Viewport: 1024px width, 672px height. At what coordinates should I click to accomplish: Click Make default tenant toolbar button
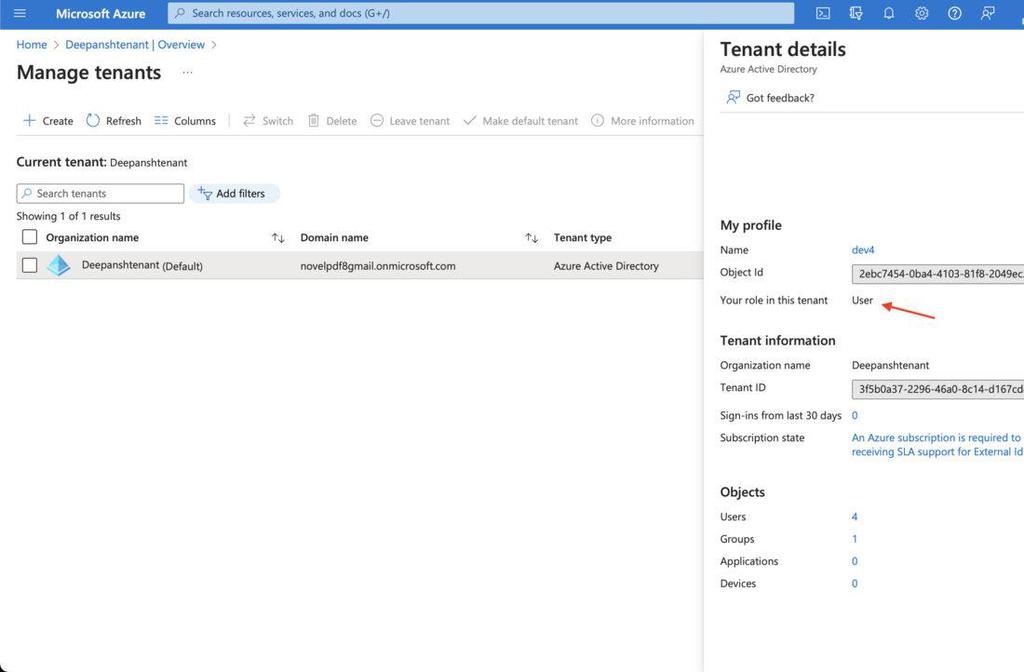point(520,121)
